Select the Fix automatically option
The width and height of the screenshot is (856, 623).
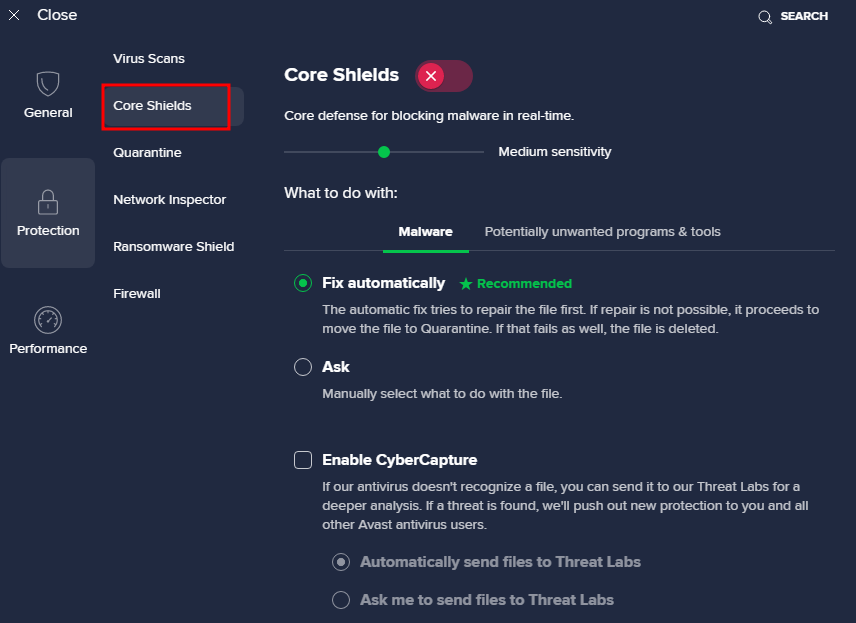point(302,283)
